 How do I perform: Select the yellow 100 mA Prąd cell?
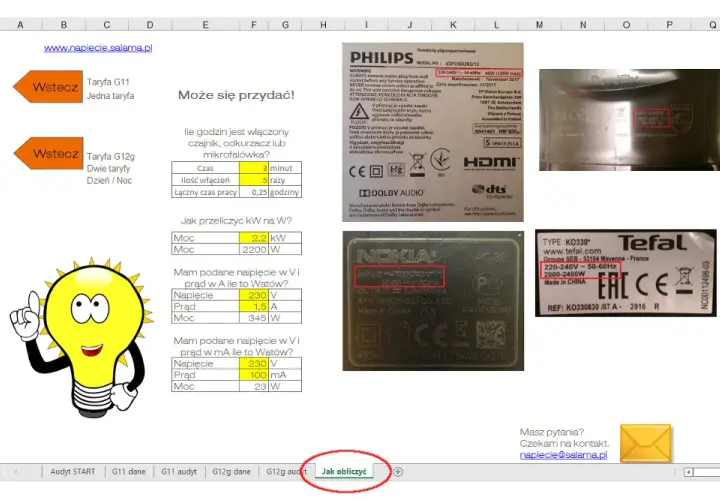point(253,375)
